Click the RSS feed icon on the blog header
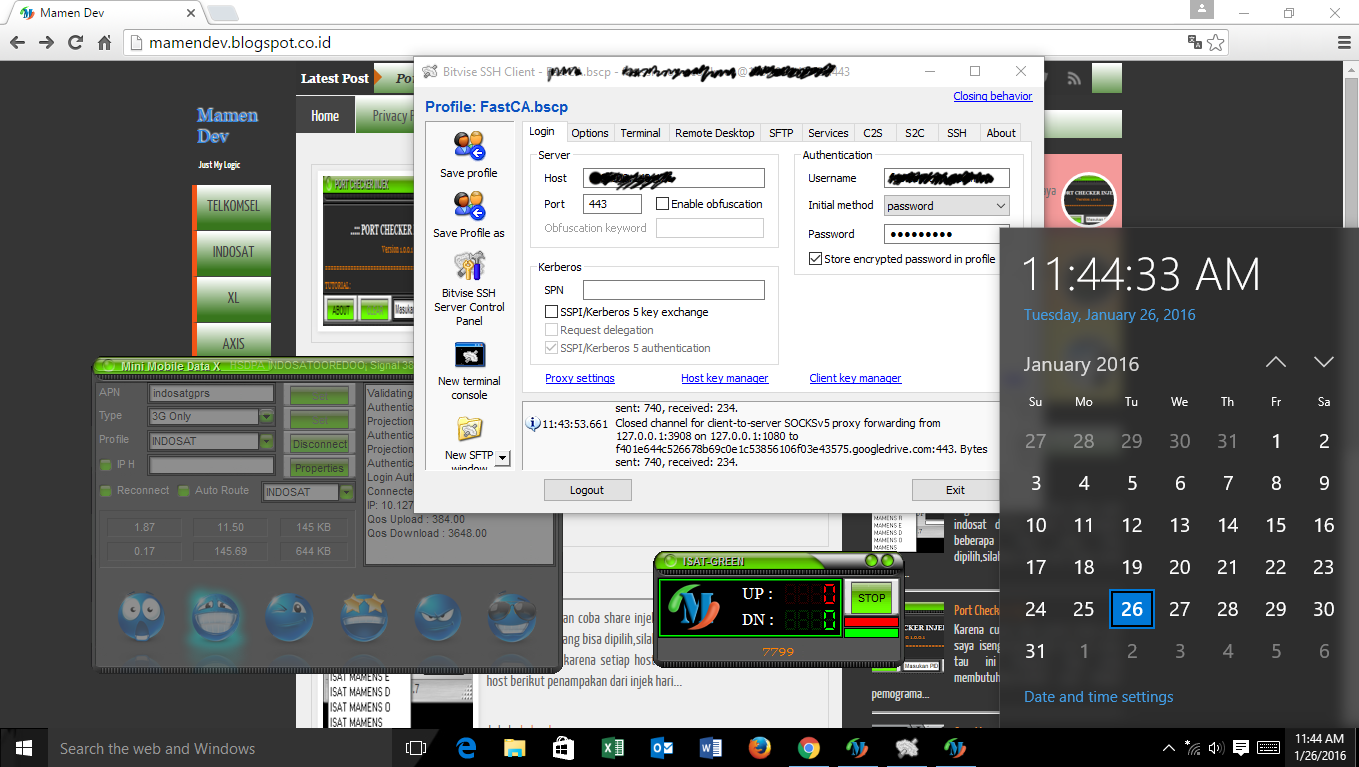1359x767 pixels. click(x=1074, y=79)
